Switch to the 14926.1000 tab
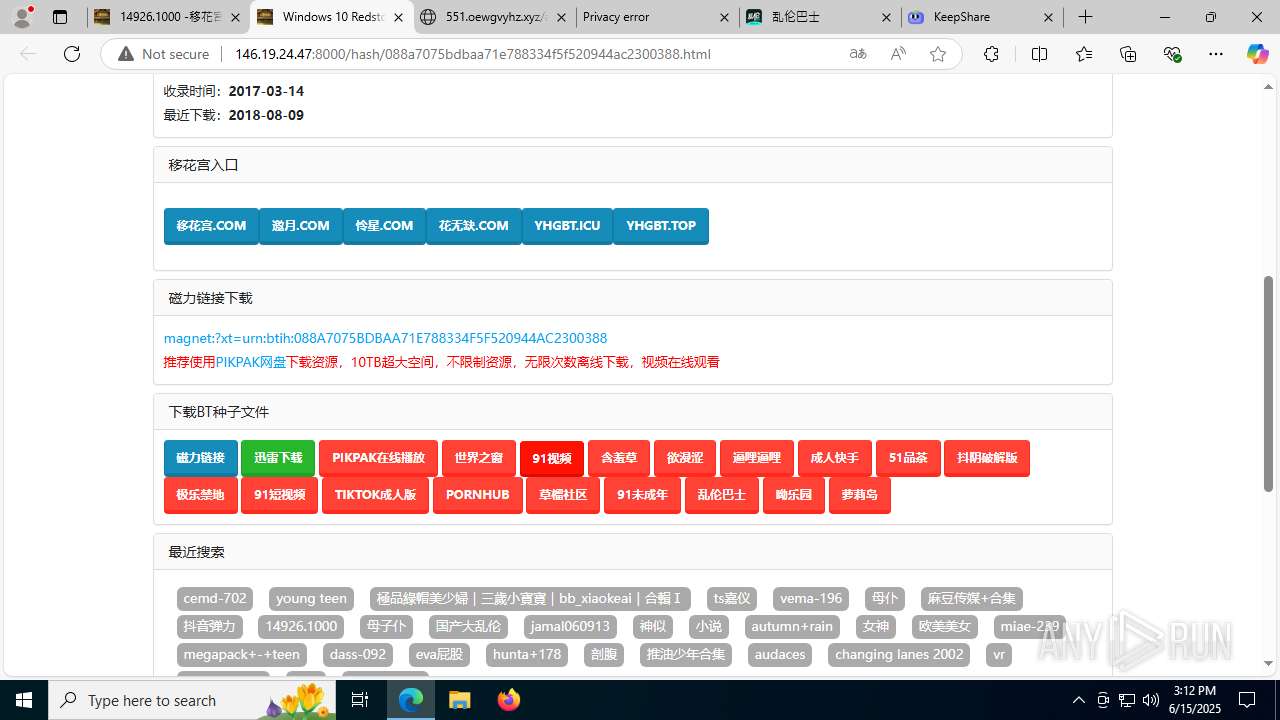The height and width of the screenshot is (720, 1280). [x=168, y=17]
